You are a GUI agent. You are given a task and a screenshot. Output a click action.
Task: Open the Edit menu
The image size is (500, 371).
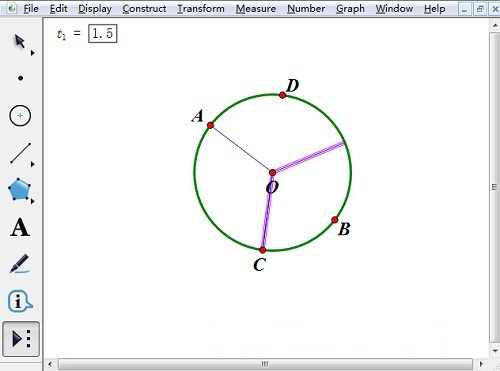coord(58,9)
